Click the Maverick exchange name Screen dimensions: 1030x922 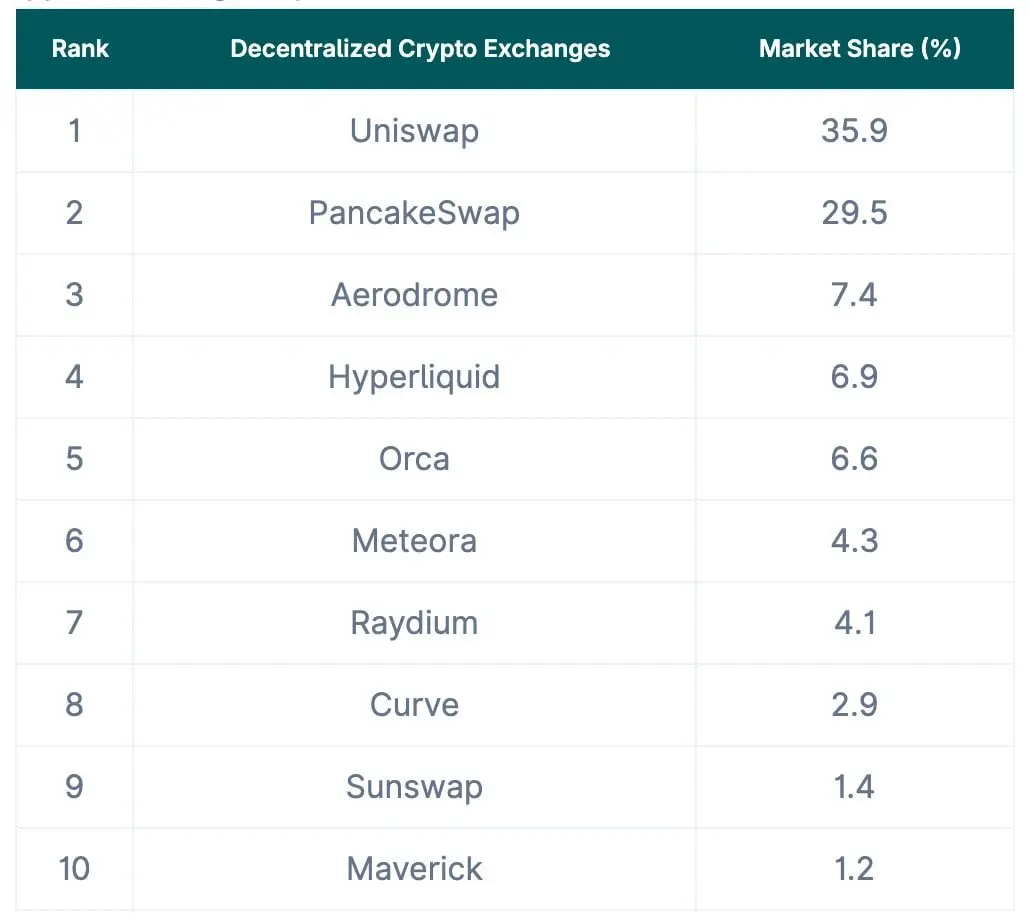click(414, 869)
